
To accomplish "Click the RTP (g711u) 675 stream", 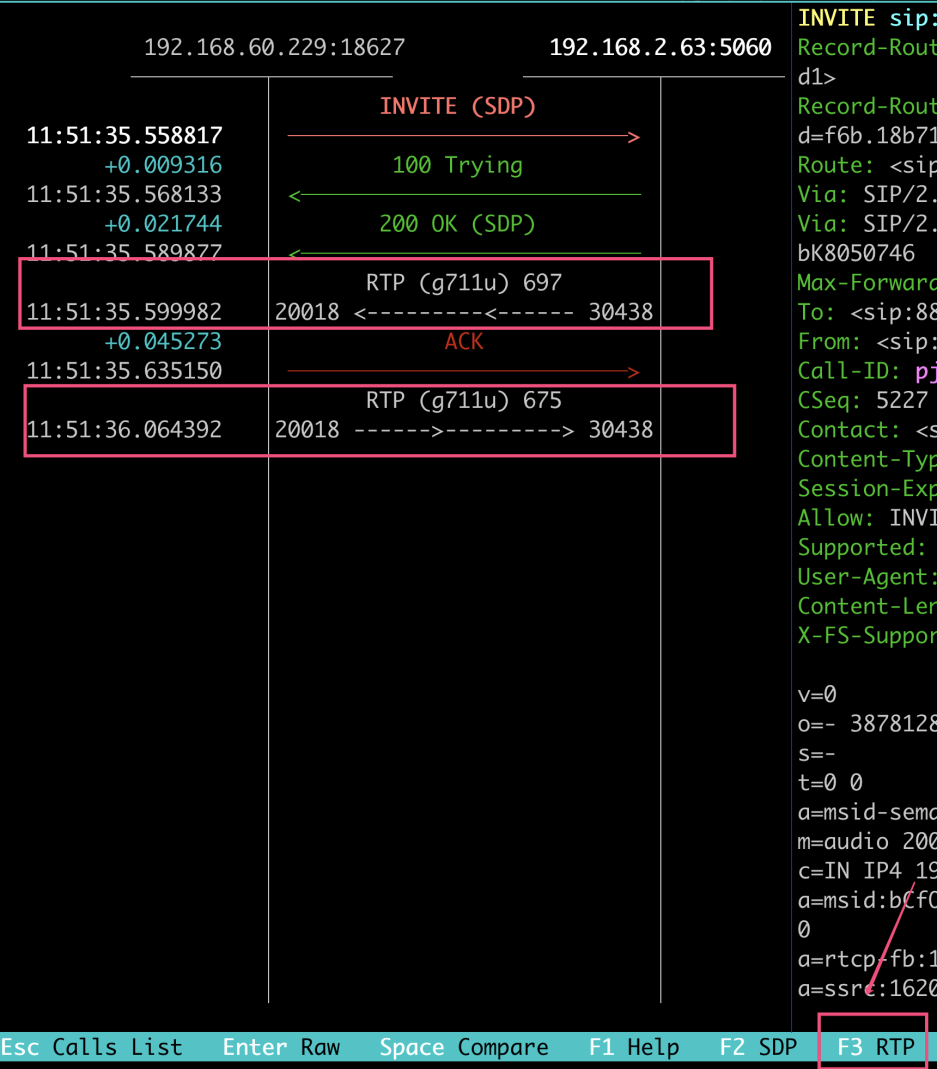I will click(x=463, y=401).
